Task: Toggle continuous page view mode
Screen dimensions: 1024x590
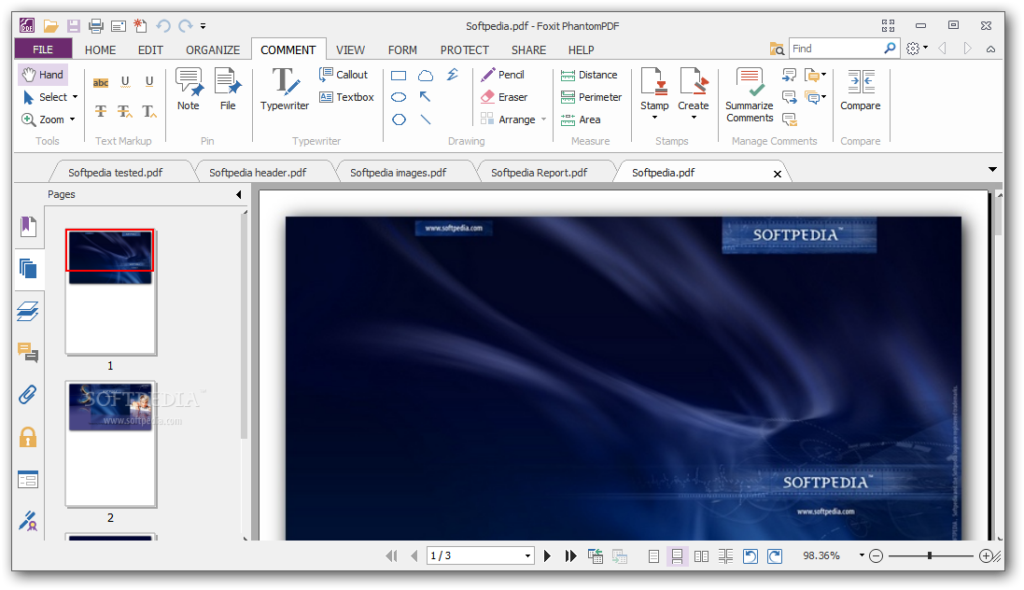Action: 677,556
